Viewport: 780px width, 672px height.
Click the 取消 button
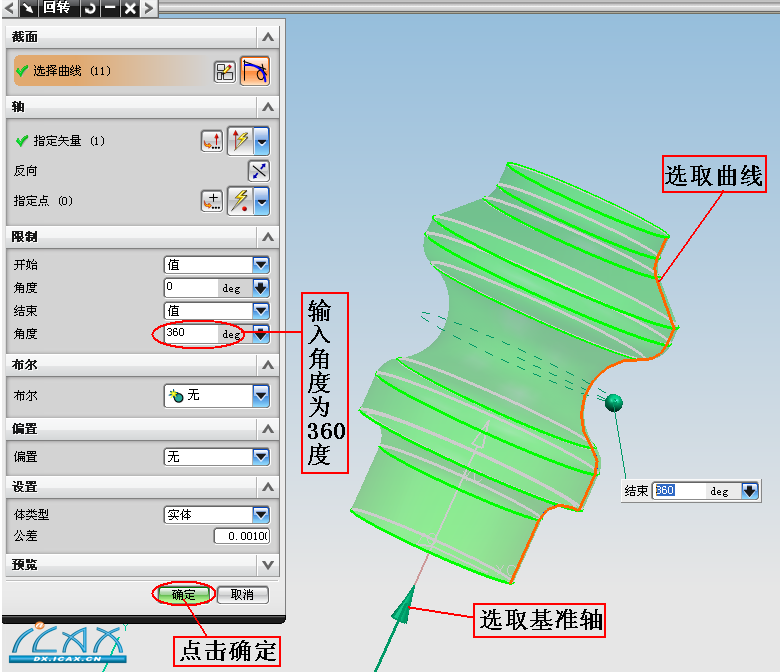(242, 594)
